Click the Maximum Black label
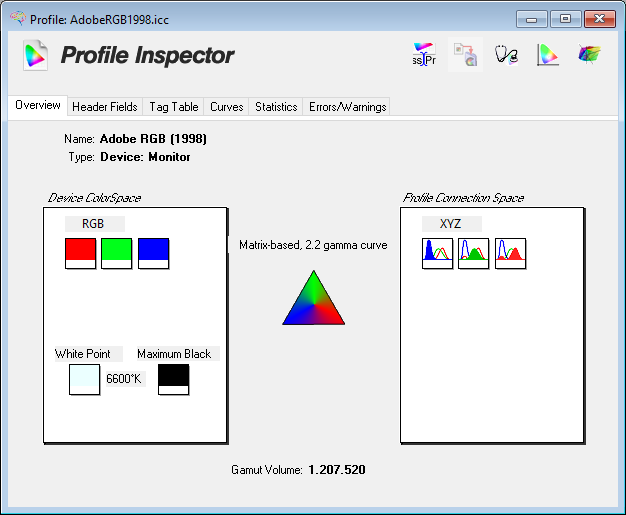Screen dimensions: 626x515 pos(178,354)
